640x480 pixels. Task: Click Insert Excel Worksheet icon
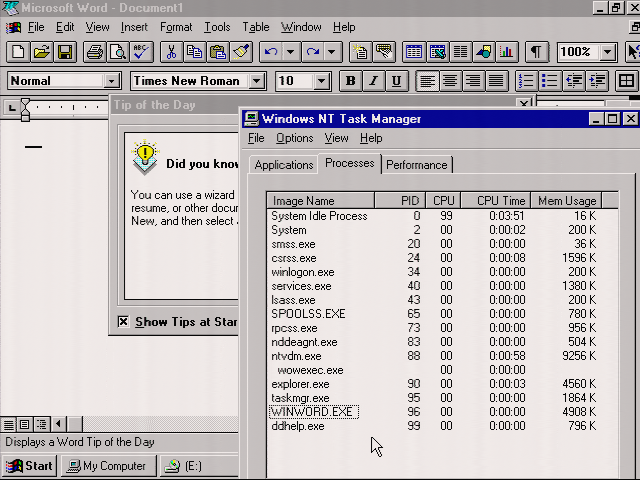[x=437, y=52]
